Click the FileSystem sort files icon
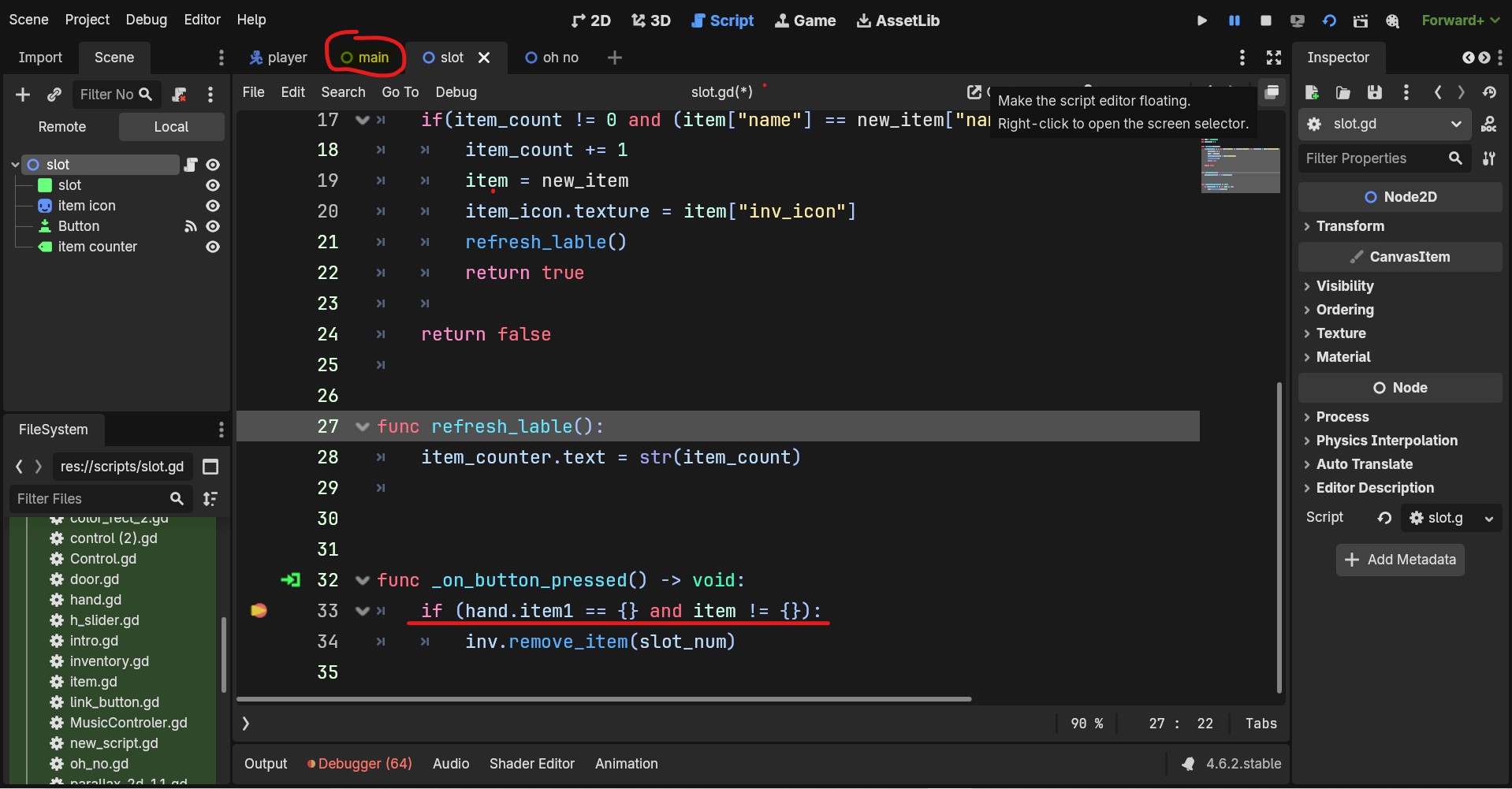Viewport: 1512px width, 789px height. tap(210, 499)
